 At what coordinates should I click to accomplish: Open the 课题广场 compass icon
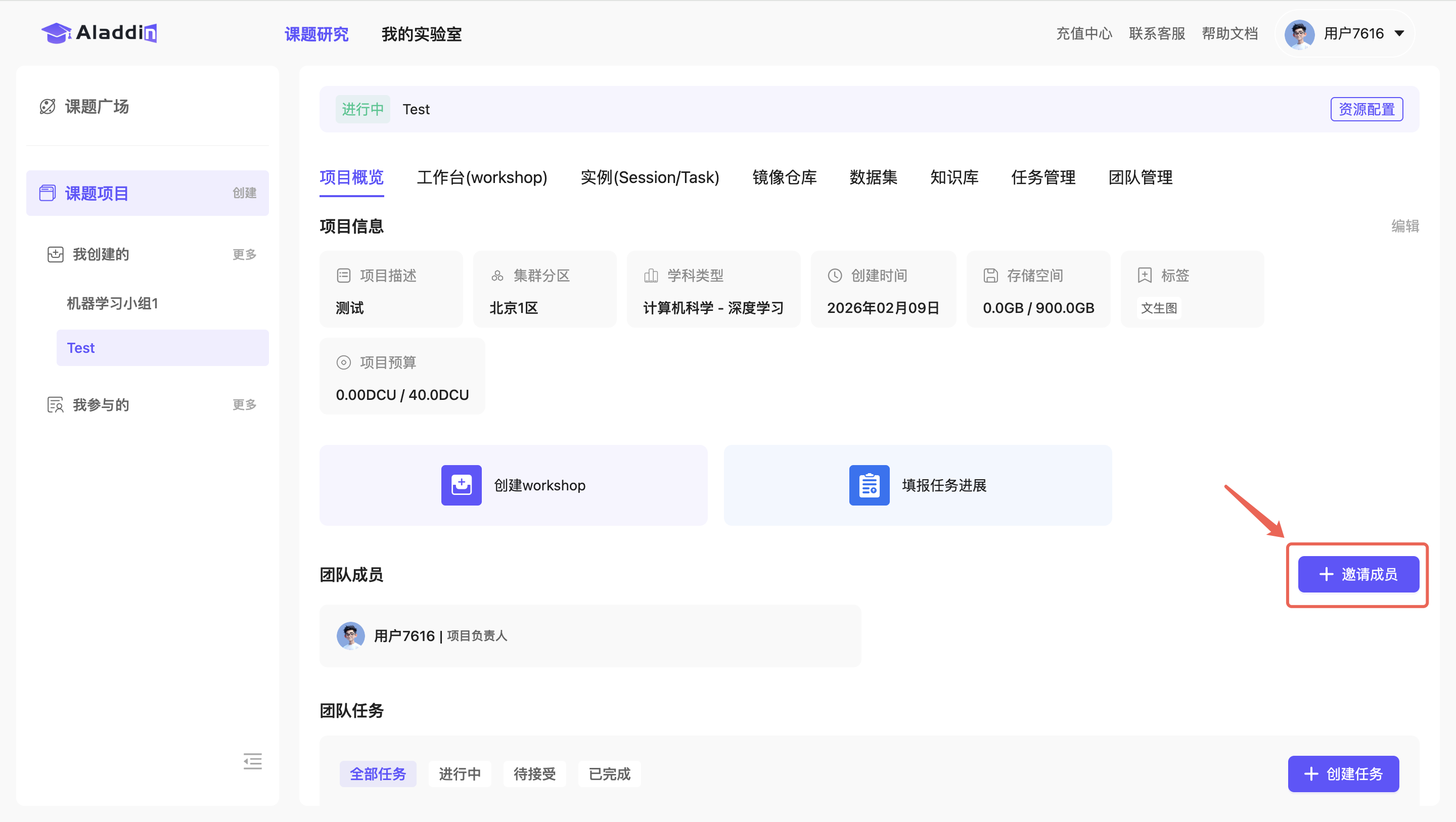coord(49,106)
